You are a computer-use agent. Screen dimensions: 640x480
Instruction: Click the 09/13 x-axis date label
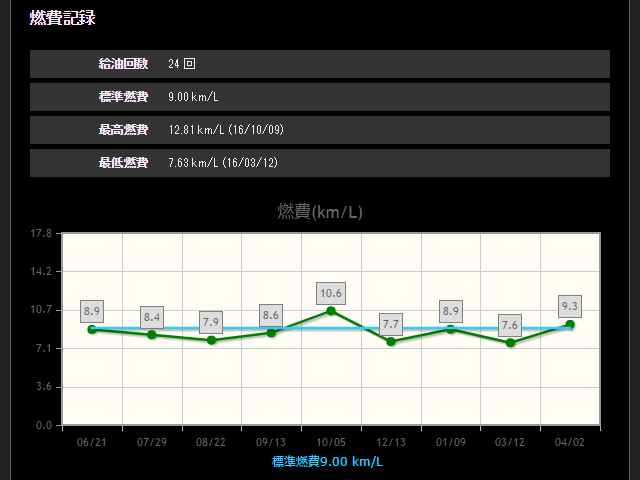(271, 442)
